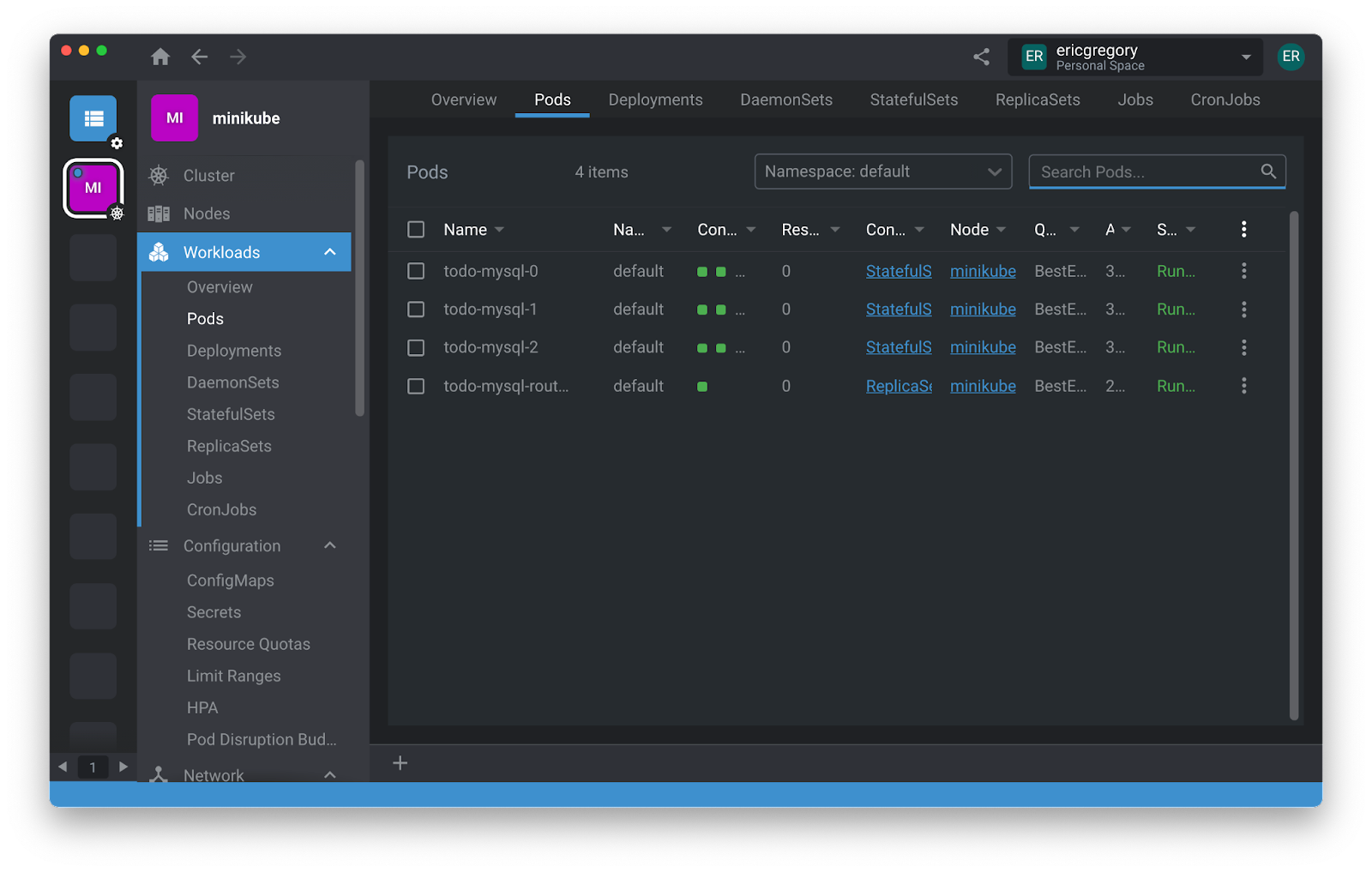1372x872 pixels.
Task: Switch to the Deployments tab
Action: click(x=655, y=99)
